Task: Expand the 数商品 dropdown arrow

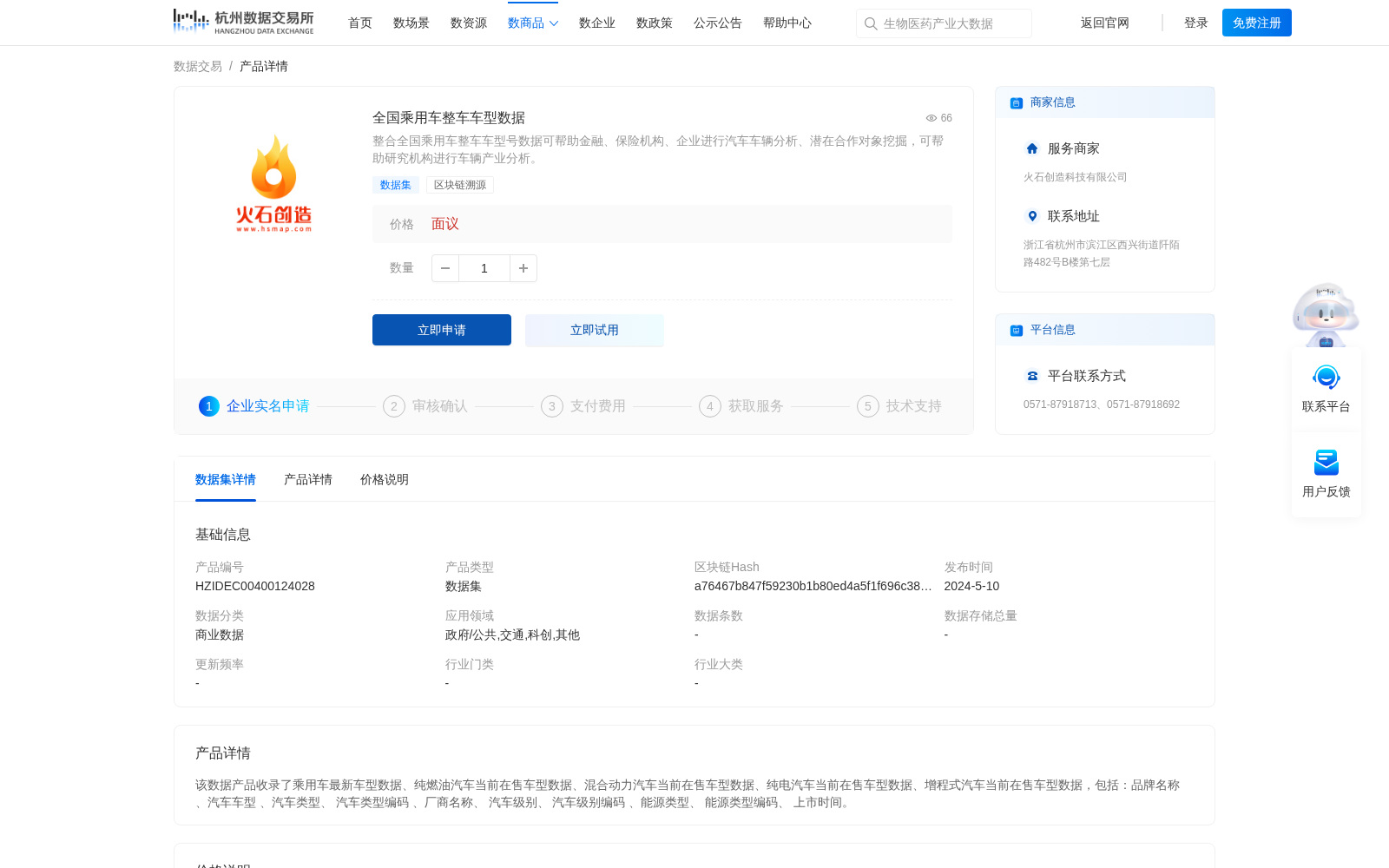Action: coord(554,23)
